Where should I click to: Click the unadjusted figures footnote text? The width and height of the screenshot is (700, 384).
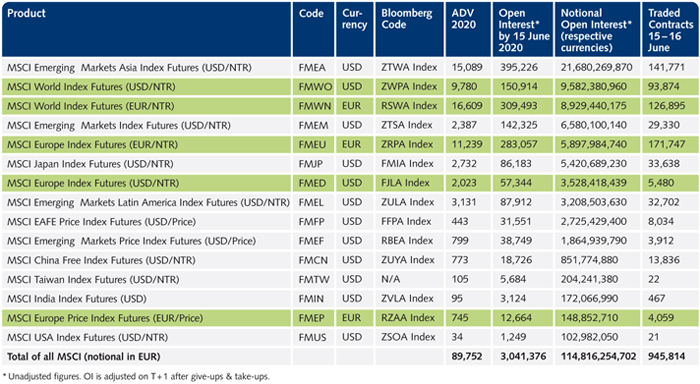pyautogui.click(x=137, y=376)
